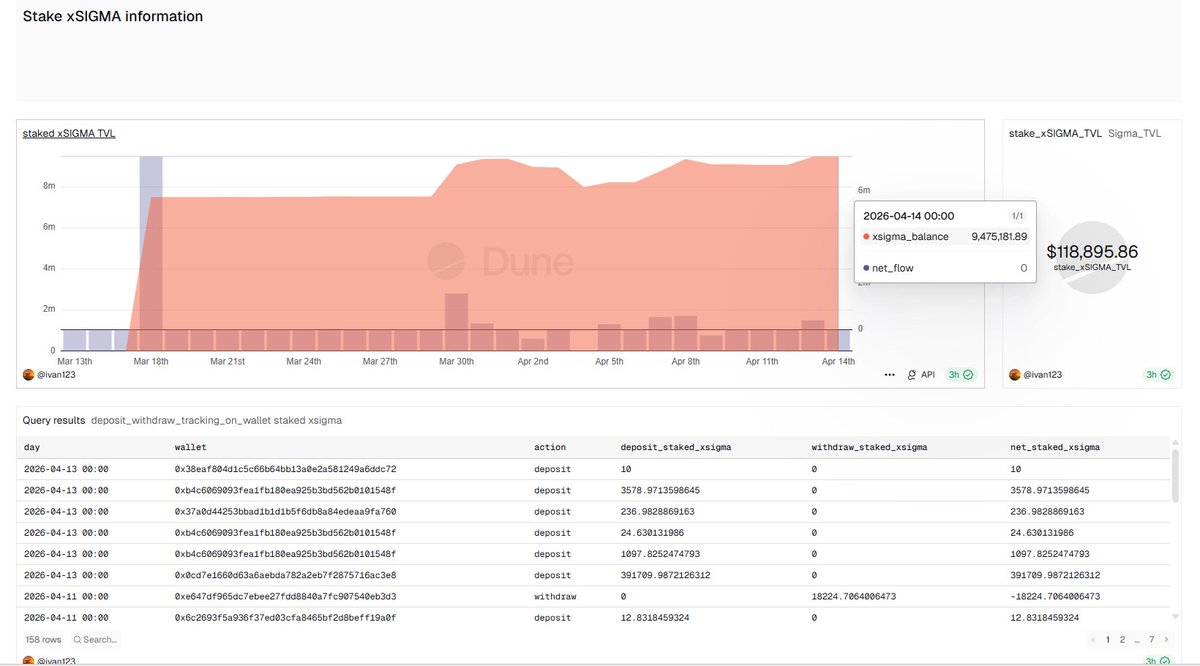The height and width of the screenshot is (666, 1200).
Task: Click the 3h refresh badge under the staked xSIGMA chart
Action: click(961, 375)
